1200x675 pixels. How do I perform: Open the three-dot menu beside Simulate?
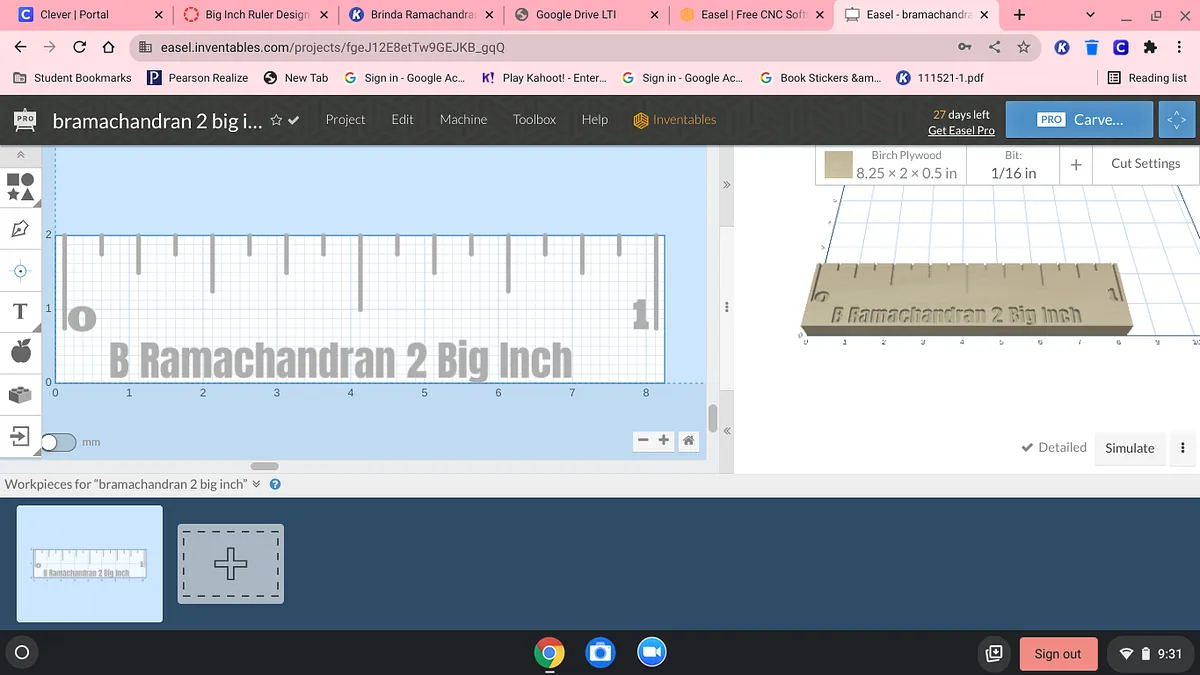tap(1183, 448)
